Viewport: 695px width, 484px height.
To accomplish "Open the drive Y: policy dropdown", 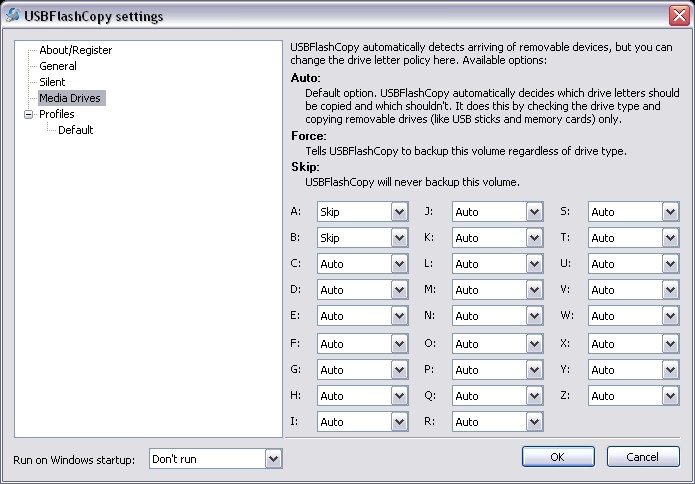I will [x=634, y=370].
